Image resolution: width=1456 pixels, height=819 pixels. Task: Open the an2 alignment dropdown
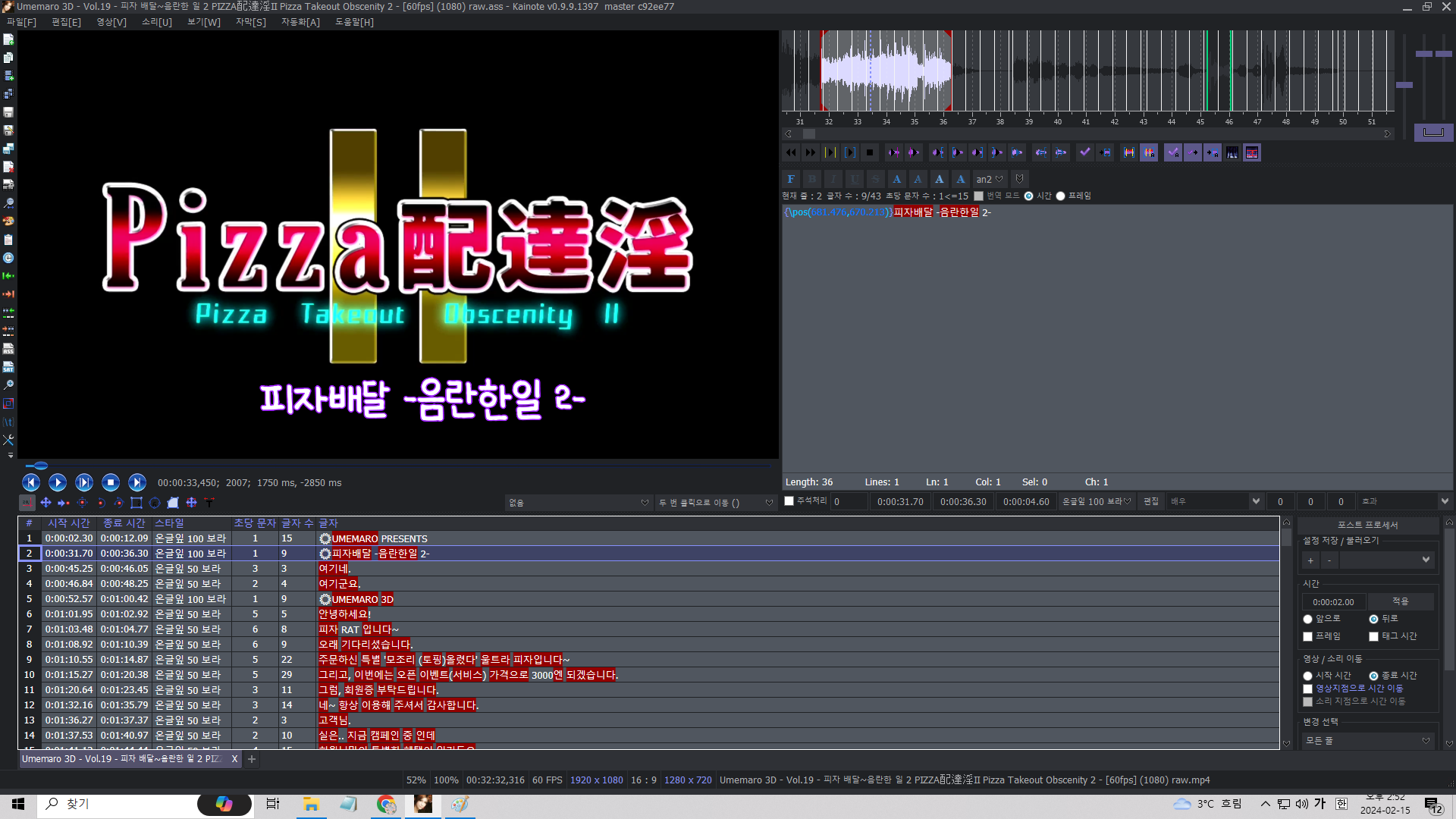click(990, 179)
